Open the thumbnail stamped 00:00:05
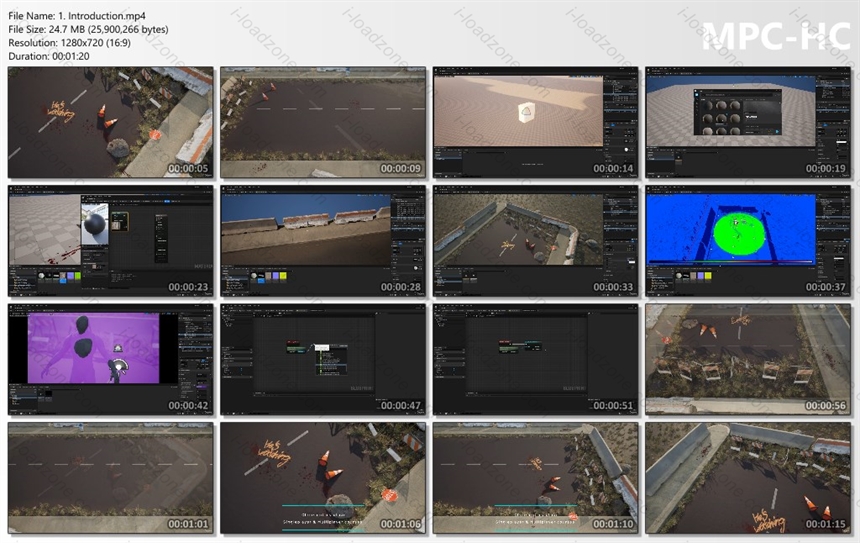 111,122
